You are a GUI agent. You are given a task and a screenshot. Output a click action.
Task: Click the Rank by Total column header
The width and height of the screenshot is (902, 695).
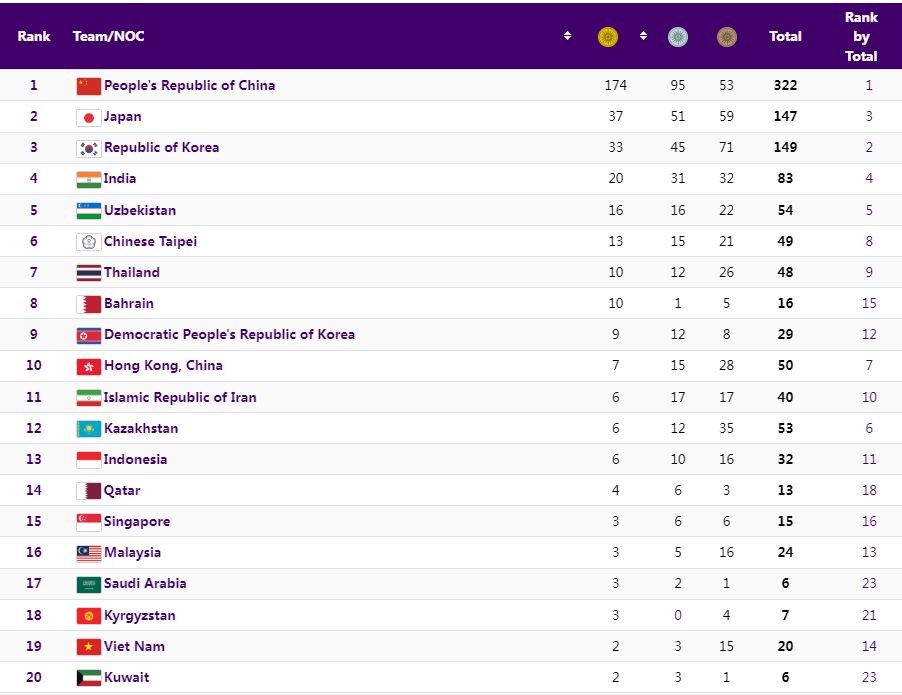tap(860, 36)
